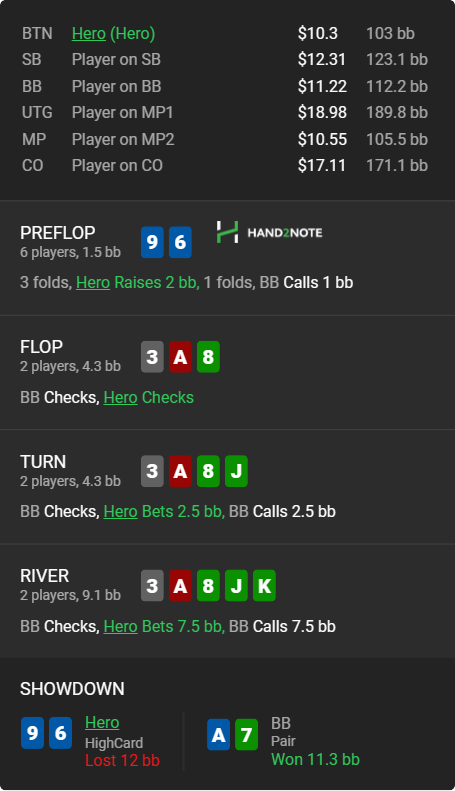This screenshot has height=791, width=455.
Task: Click BB's blue Ace card at showdown
Action: tap(218, 734)
